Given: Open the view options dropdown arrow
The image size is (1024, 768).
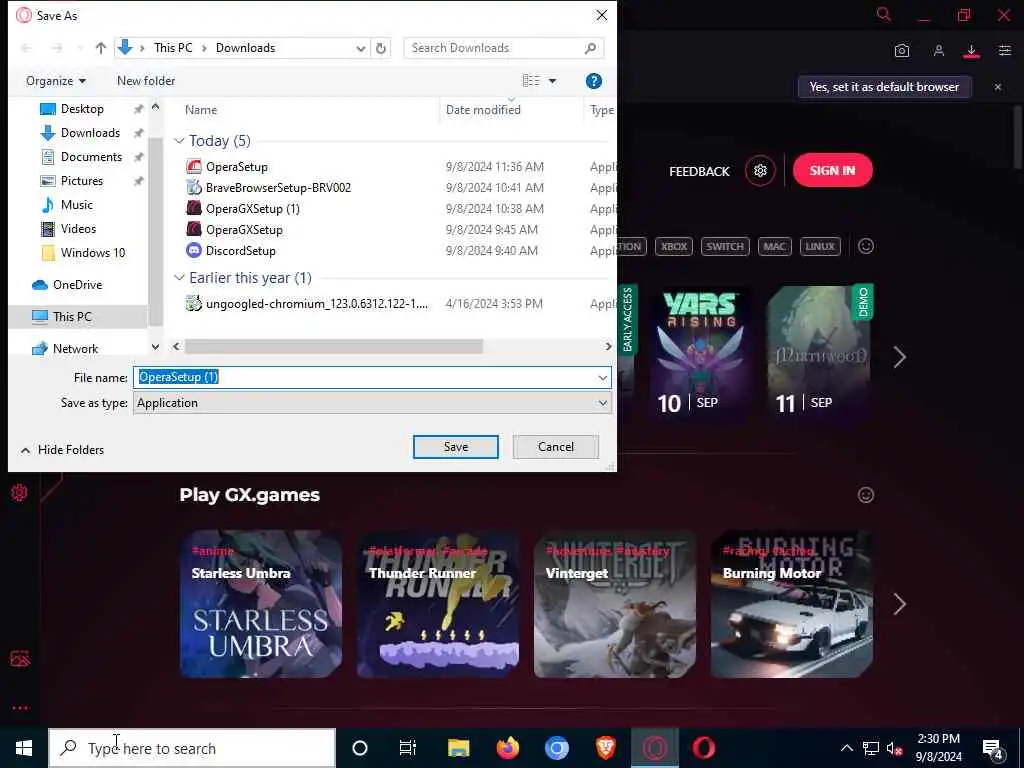Looking at the screenshot, I should [552, 81].
